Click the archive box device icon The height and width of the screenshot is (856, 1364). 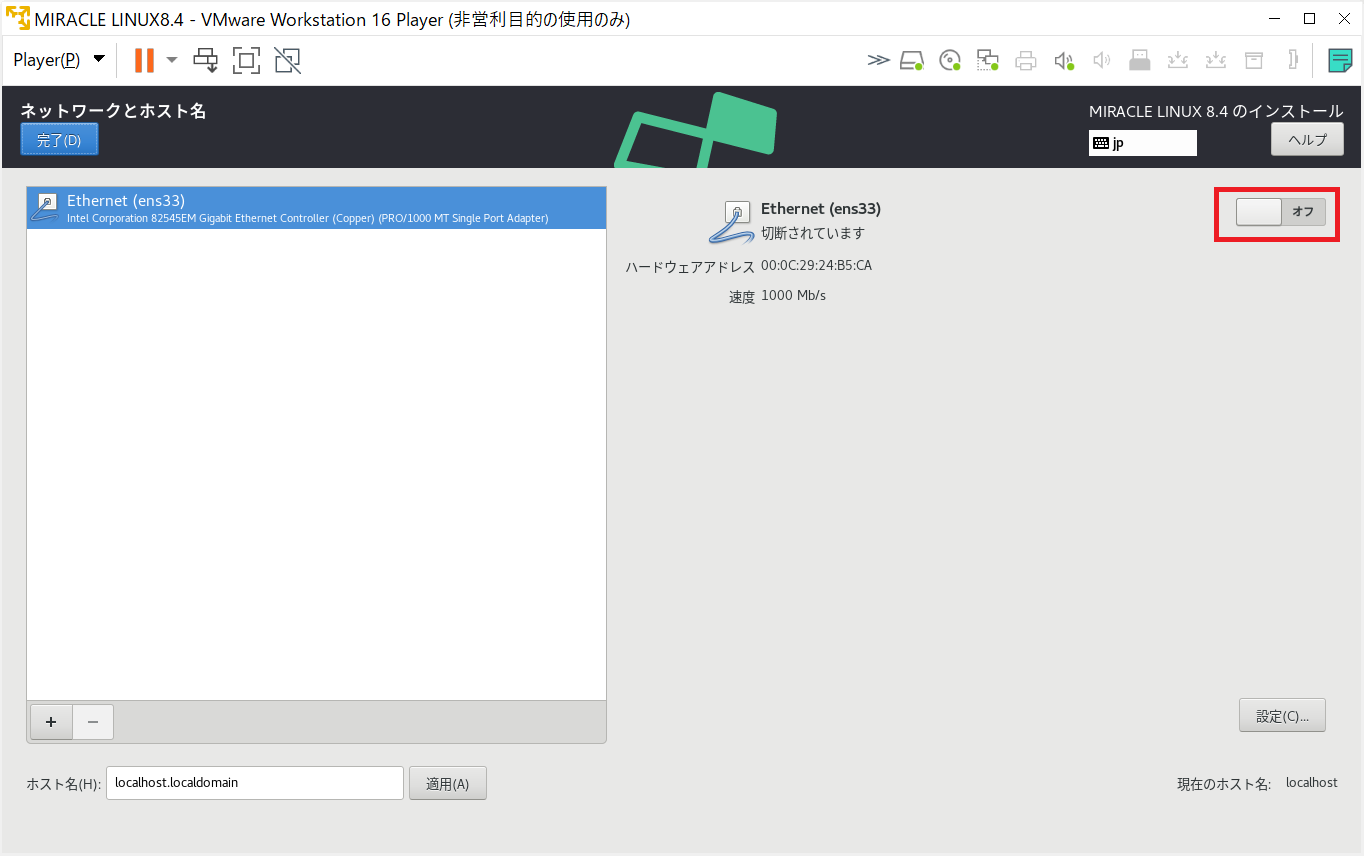(x=1254, y=60)
